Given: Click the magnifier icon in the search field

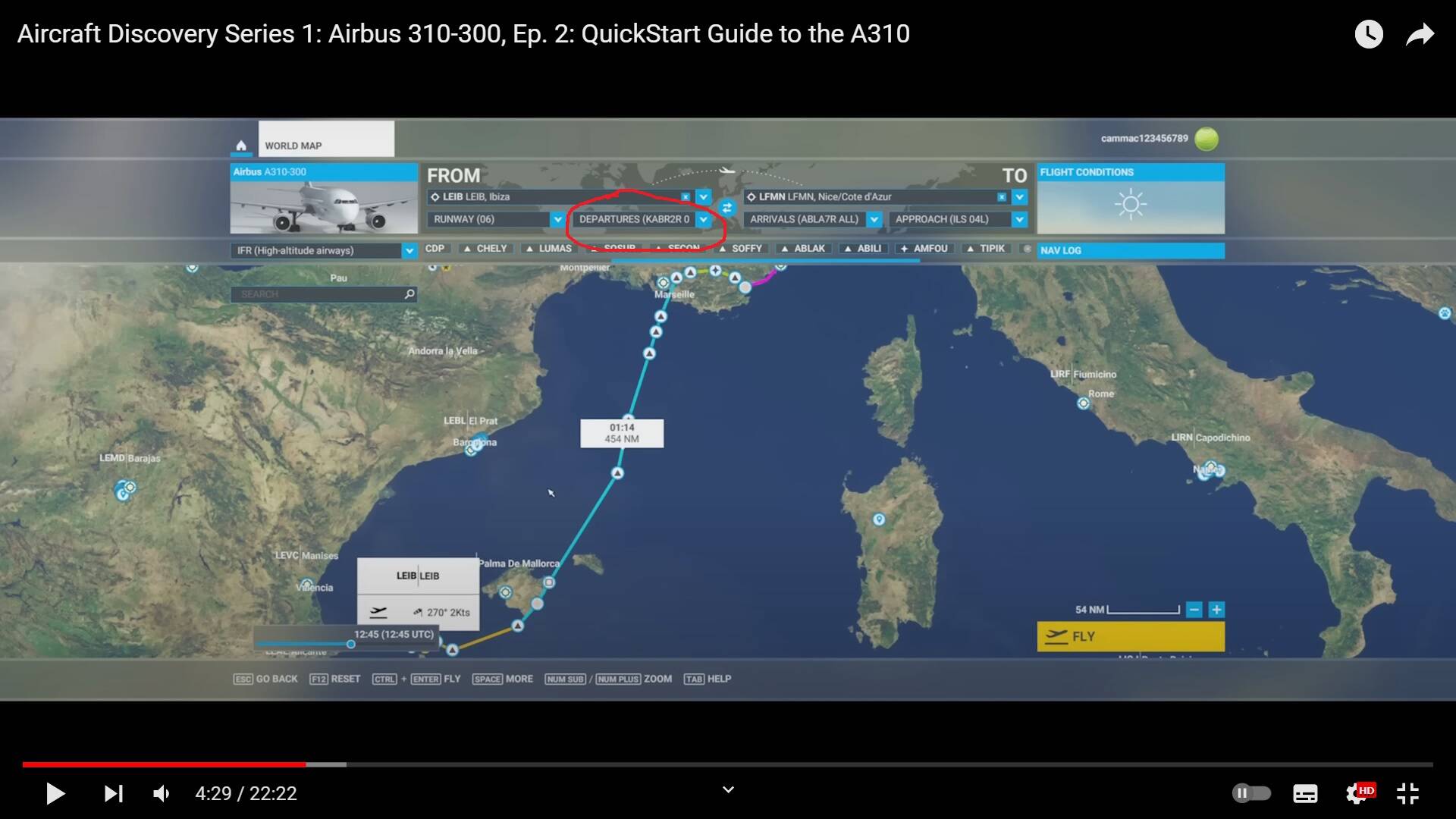Looking at the screenshot, I should pyautogui.click(x=408, y=294).
